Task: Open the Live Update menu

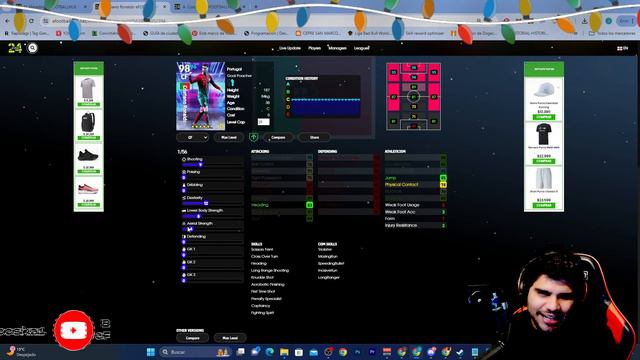Action: coord(290,48)
